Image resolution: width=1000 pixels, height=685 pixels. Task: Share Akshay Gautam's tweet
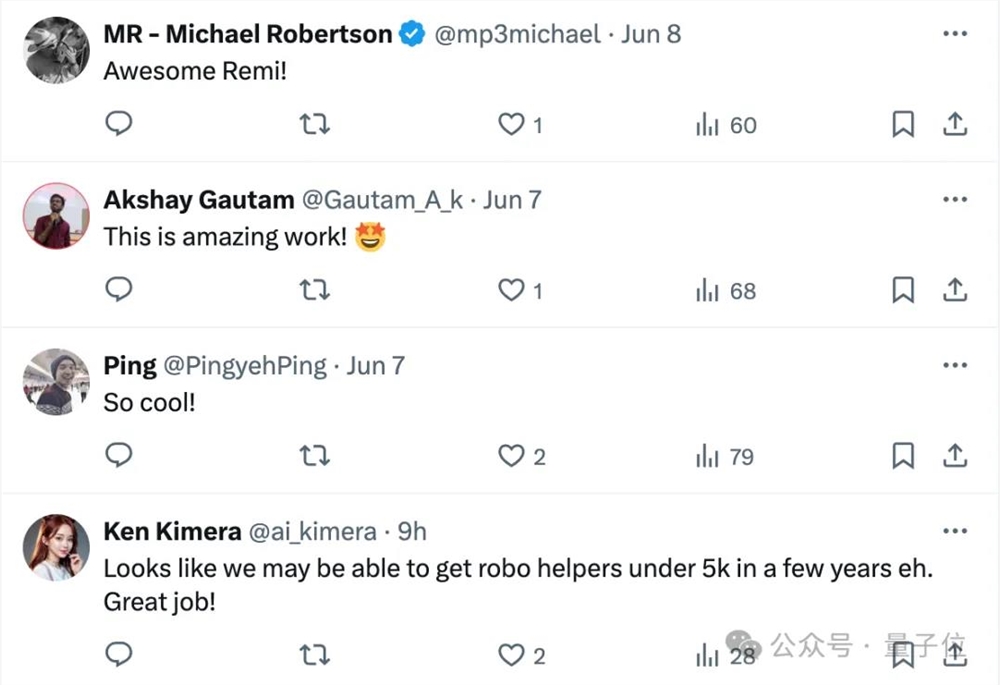pyautogui.click(x=955, y=290)
